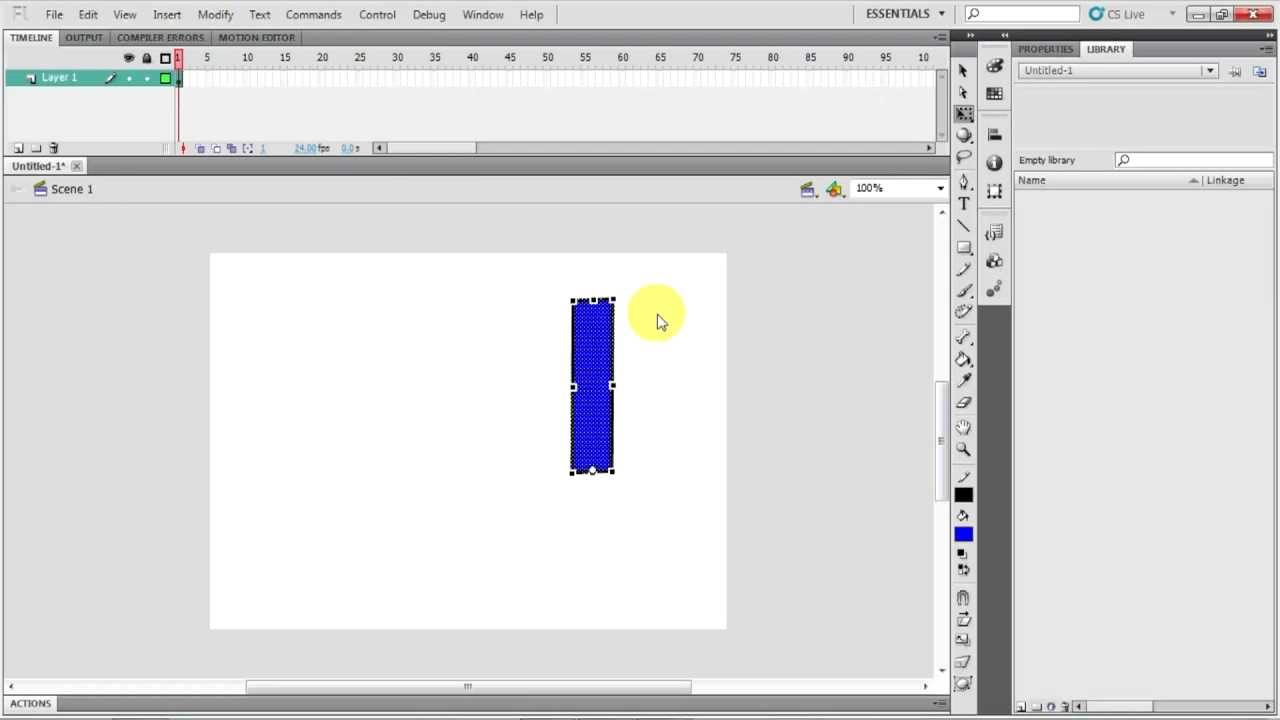Viewport: 1280px width, 720px height.
Task: Select the Pen tool
Action: click(x=963, y=182)
